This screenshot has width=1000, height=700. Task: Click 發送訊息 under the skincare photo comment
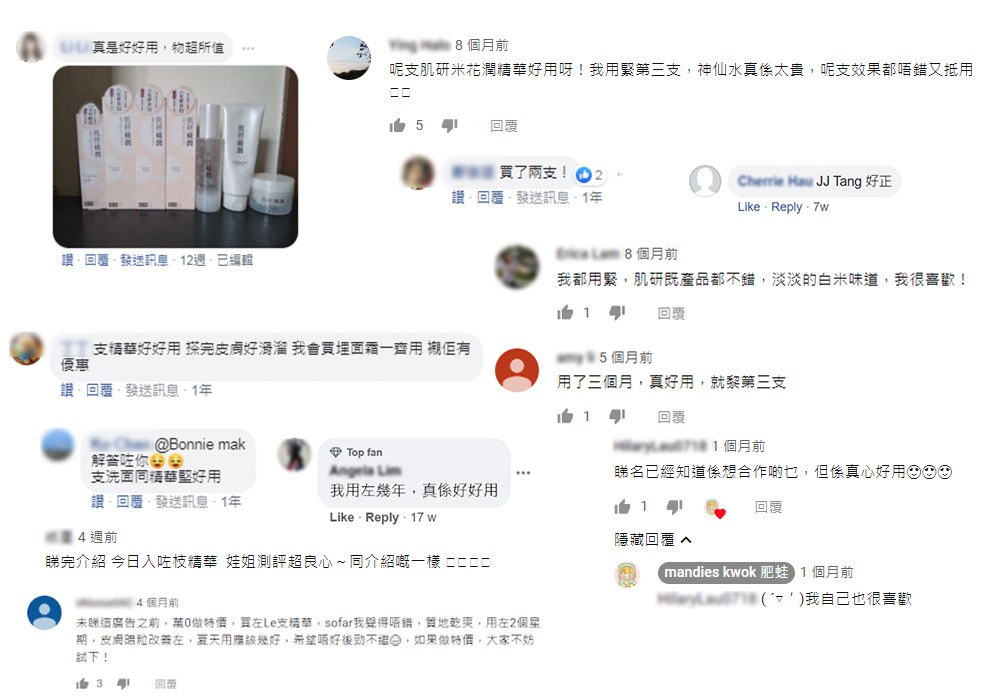click(x=144, y=260)
